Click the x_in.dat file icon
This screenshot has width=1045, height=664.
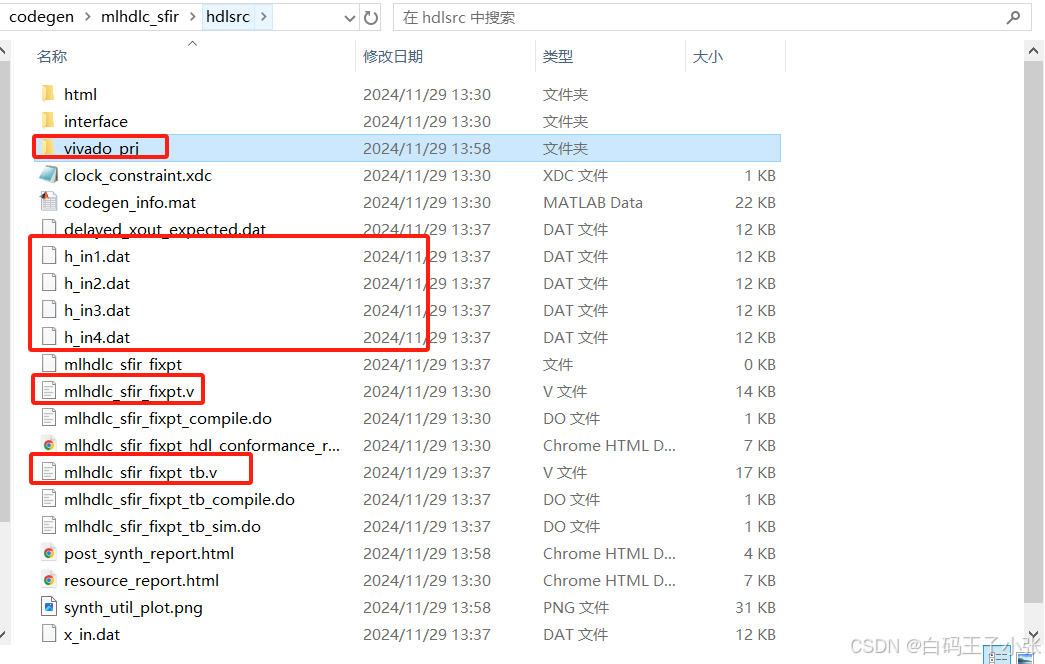[49, 634]
